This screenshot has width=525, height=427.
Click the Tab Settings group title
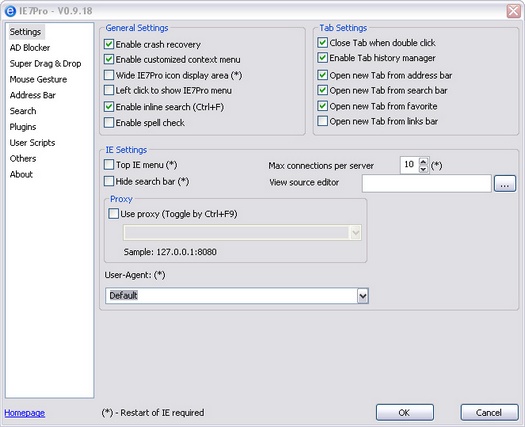tap(343, 28)
